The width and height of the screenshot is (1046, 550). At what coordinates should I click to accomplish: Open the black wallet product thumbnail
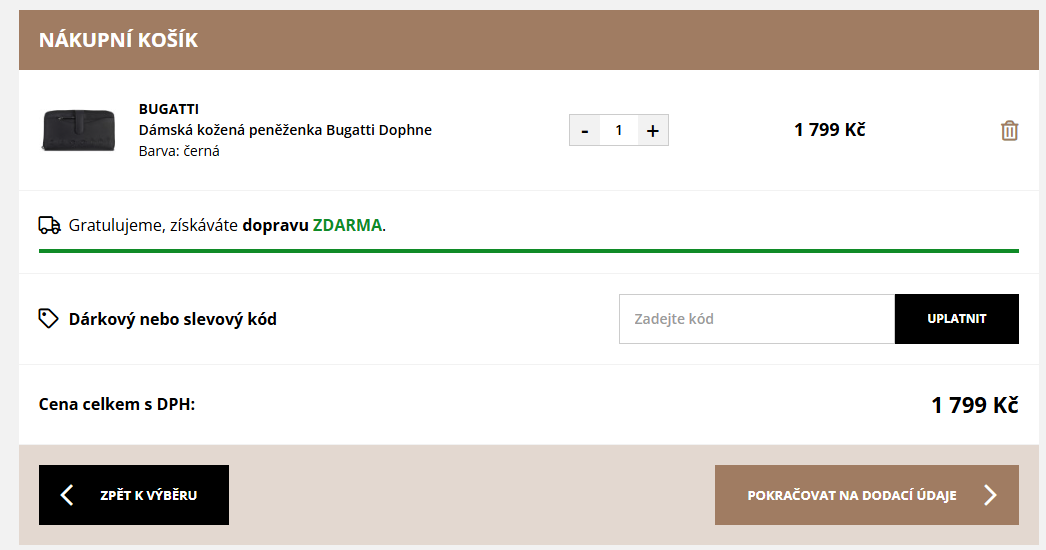[79, 130]
